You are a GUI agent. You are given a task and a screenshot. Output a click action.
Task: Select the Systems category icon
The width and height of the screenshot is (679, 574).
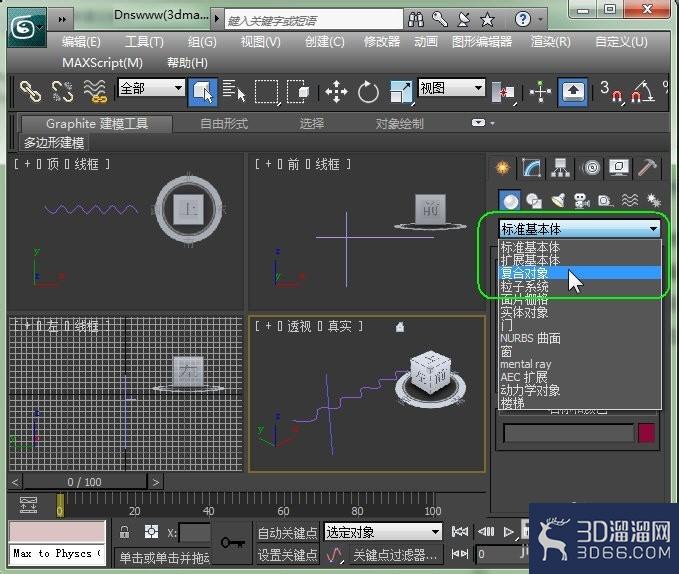pyautogui.click(x=653, y=201)
